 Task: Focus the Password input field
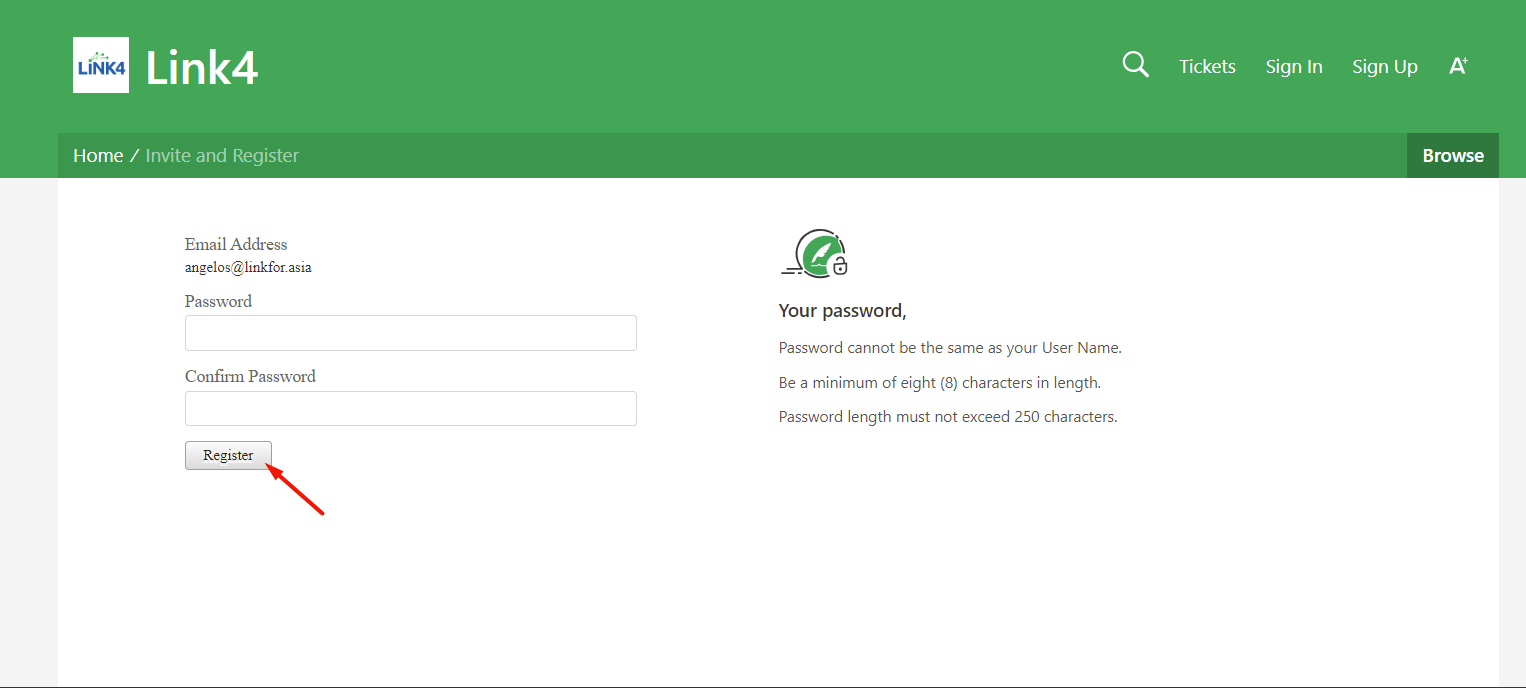[x=411, y=333]
